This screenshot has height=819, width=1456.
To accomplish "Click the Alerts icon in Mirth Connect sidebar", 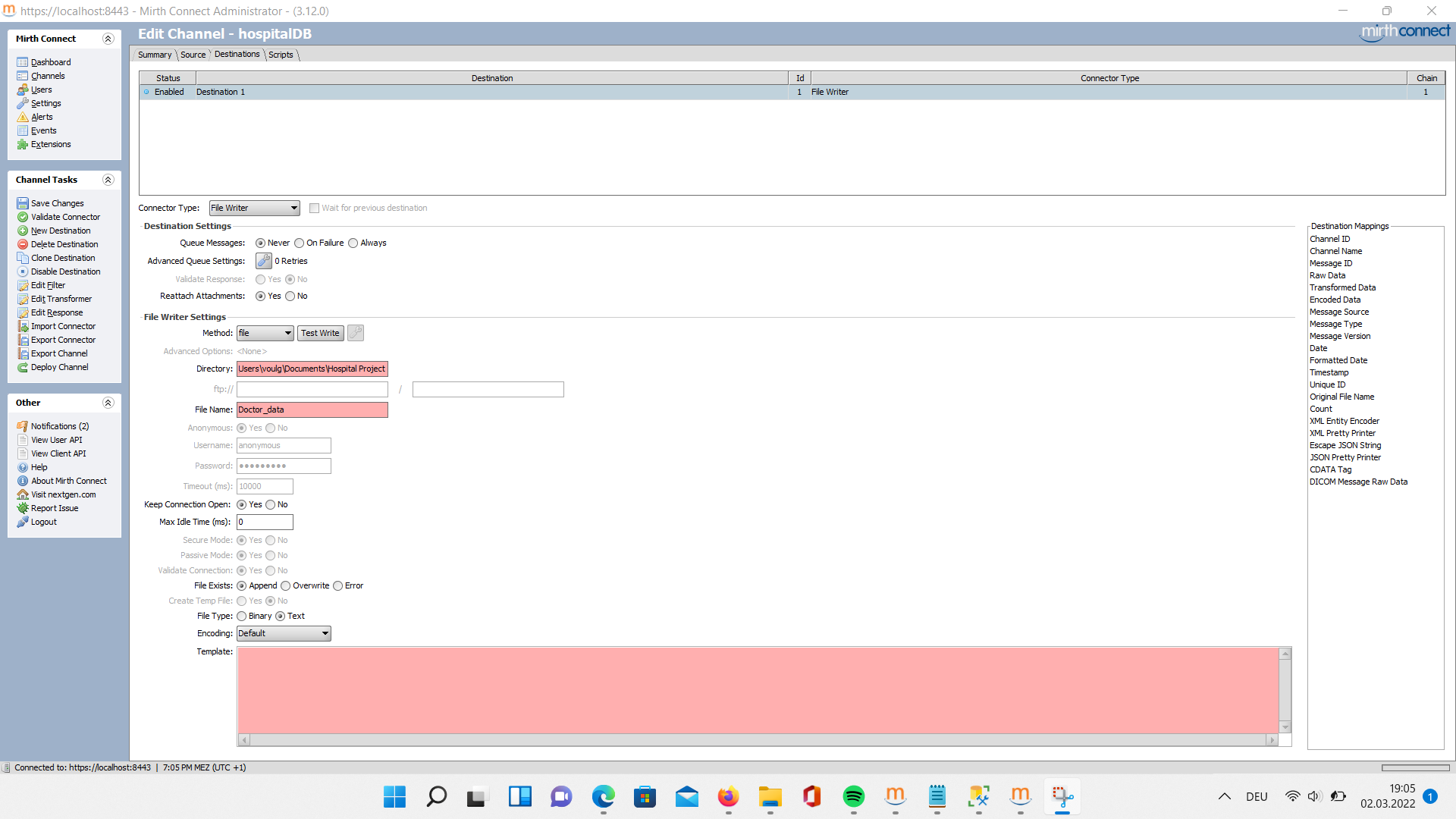I will [22, 117].
